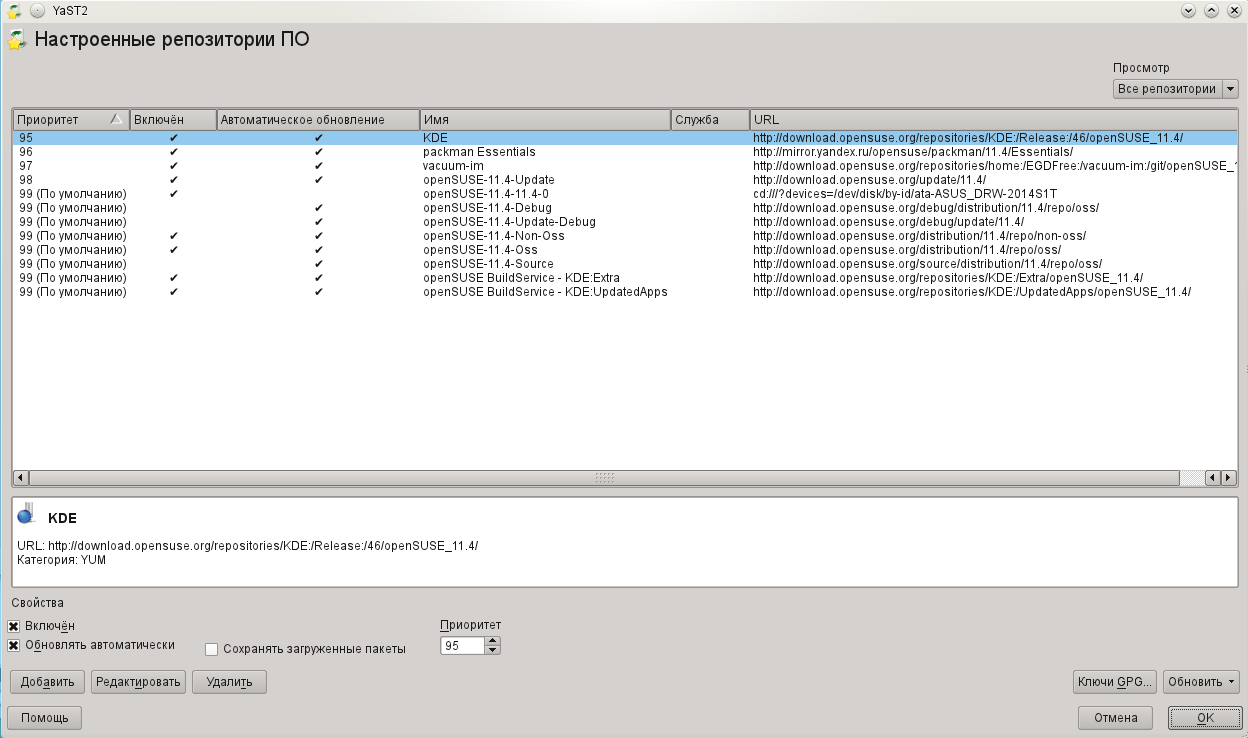Click the cd:///?devices URL cell
The height and width of the screenshot is (738, 1248).
point(905,194)
